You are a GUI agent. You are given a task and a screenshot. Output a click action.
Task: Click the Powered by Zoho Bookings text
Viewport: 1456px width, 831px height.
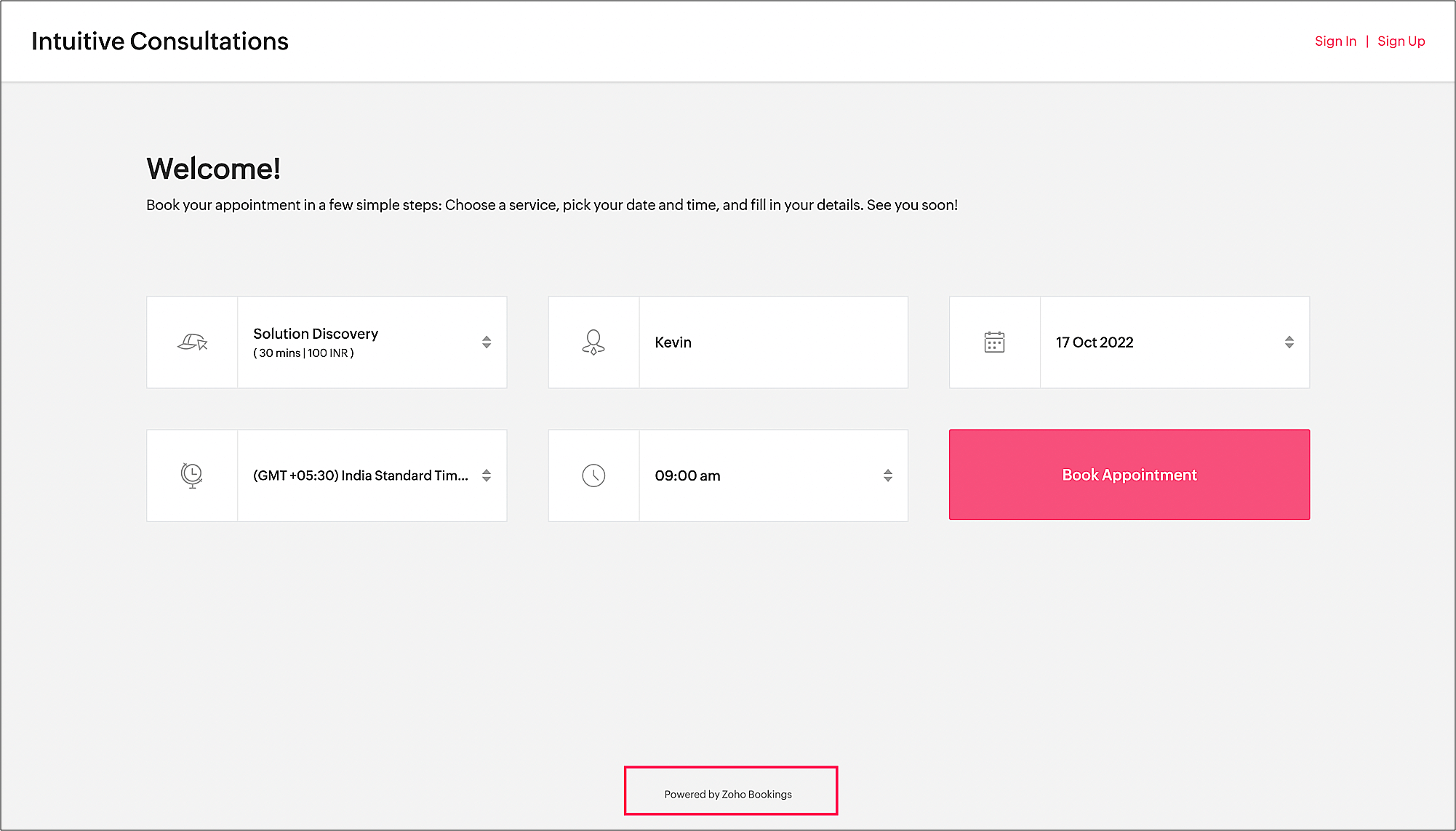pyautogui.click(x=728, y=794)
